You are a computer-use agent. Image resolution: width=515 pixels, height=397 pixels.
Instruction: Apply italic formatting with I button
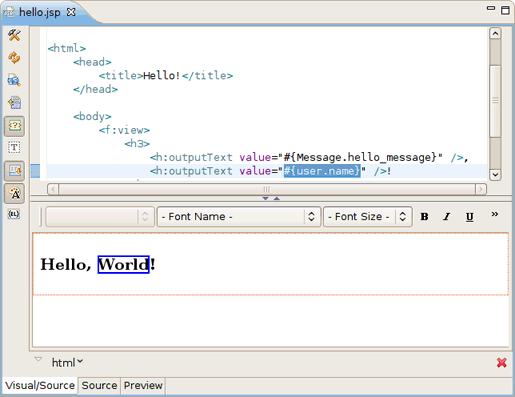coord(447,217)
